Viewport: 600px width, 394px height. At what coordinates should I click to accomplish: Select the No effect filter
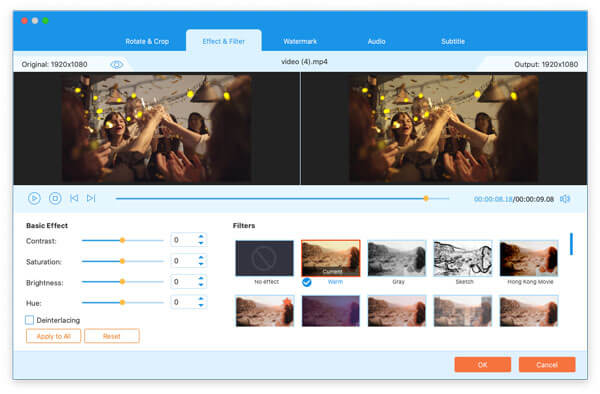coord(264,258)
